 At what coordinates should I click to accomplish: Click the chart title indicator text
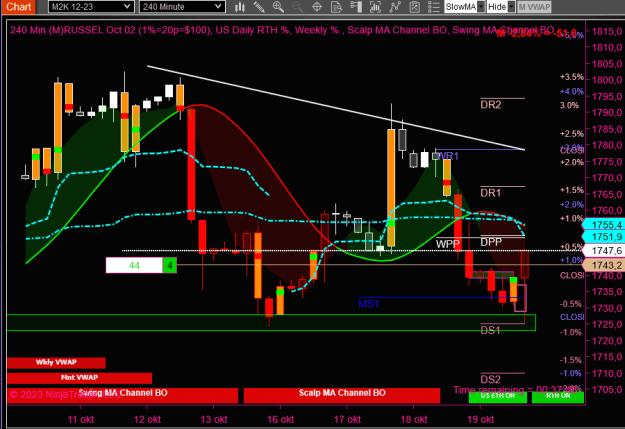pyautogui.click(x=282, y=30)
